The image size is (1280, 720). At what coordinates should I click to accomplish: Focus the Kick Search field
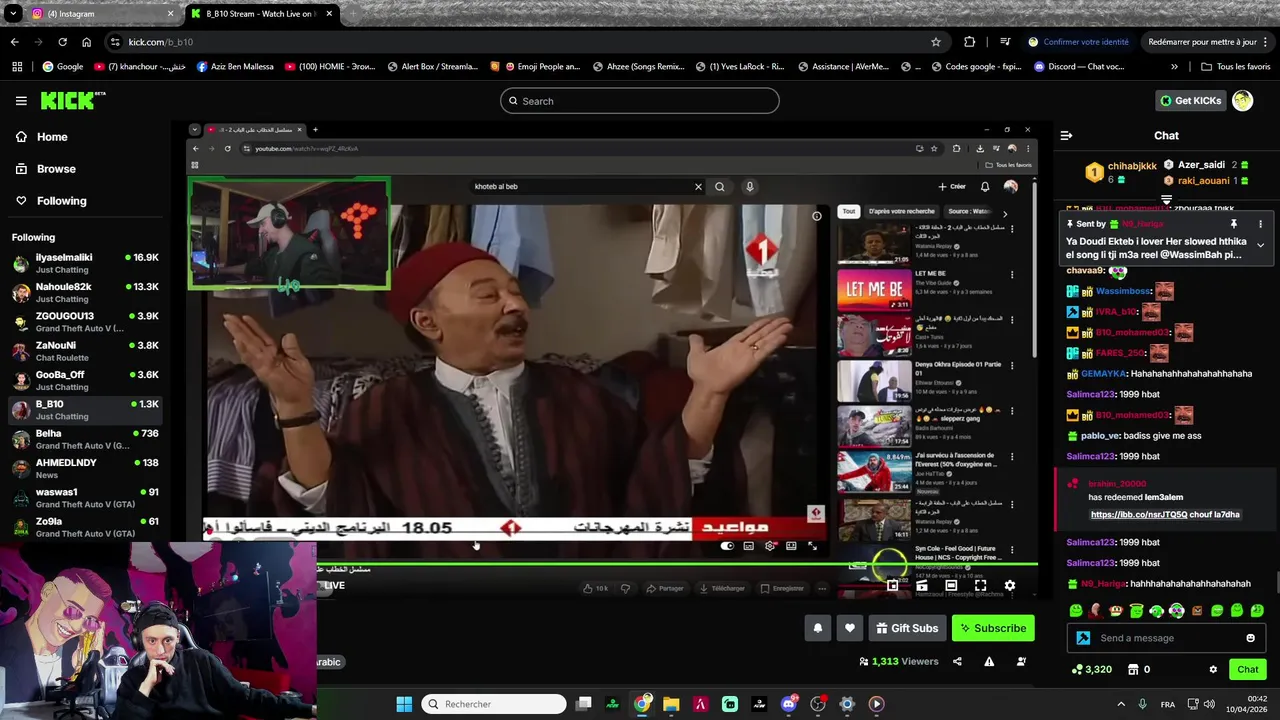pos(640,101)
